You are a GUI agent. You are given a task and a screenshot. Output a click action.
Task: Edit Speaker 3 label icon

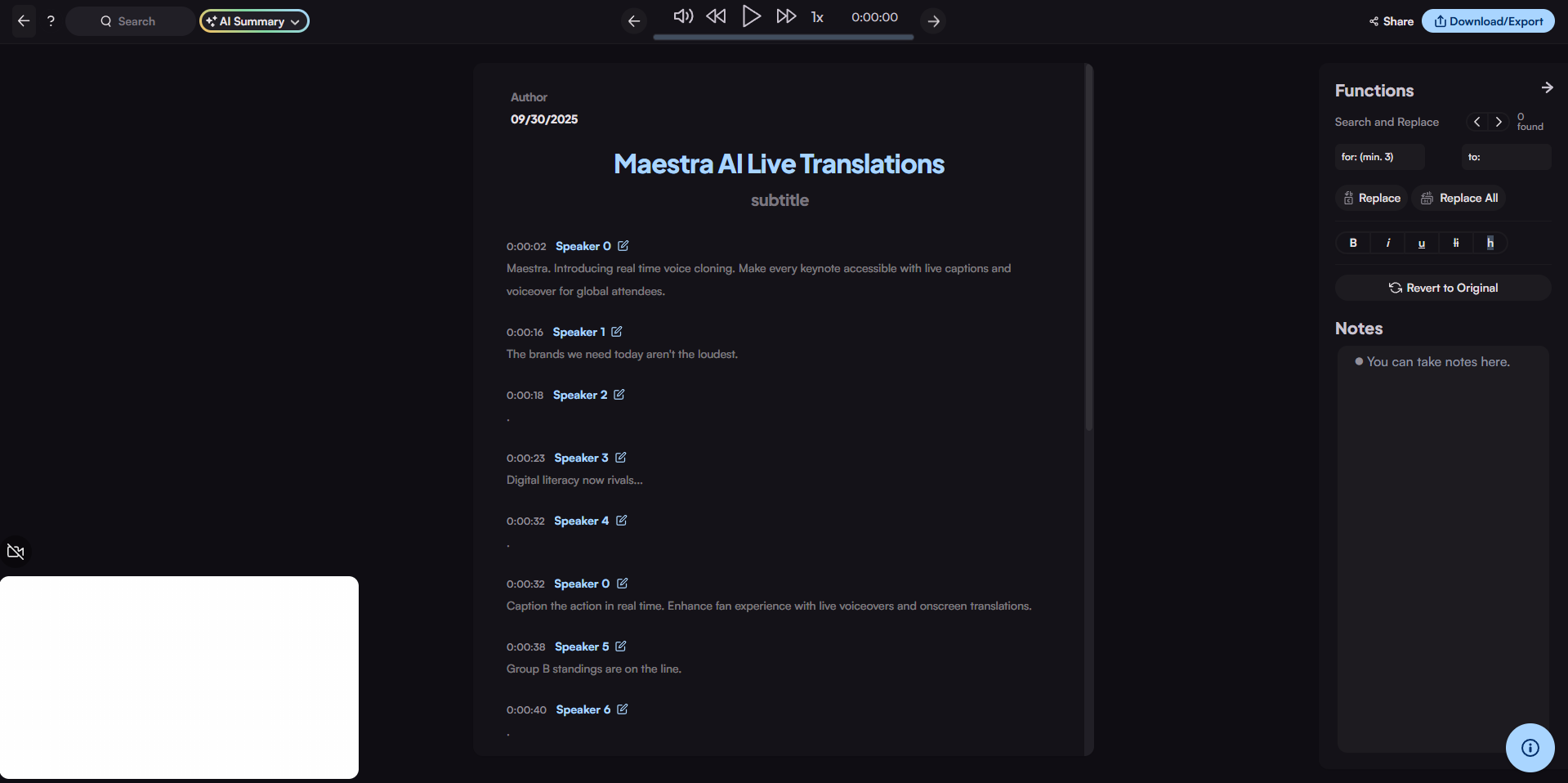pyautogui.click(x=621, y=458)
